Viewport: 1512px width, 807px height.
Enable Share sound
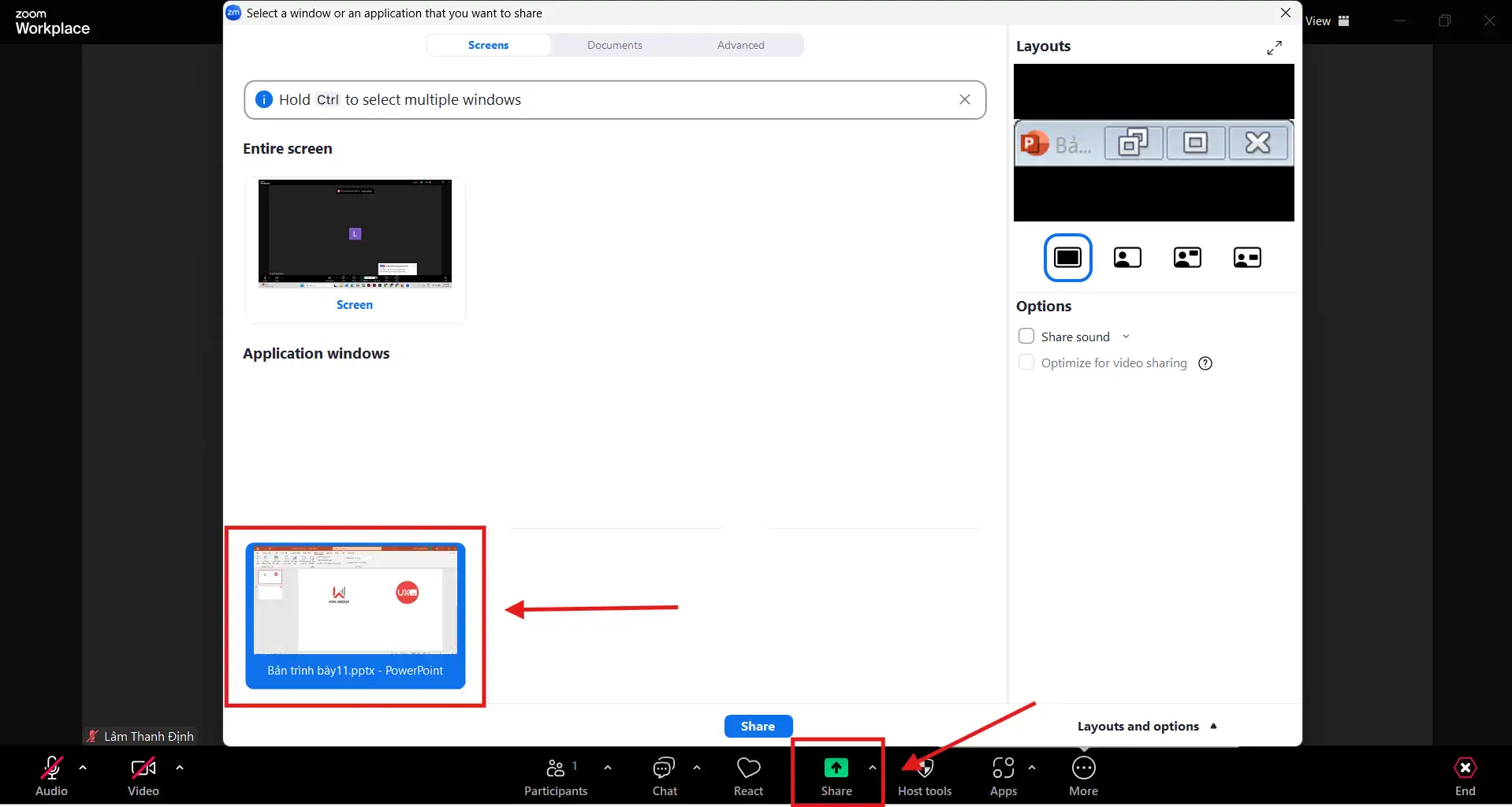pyautogui.click(x=1026, y=335)
